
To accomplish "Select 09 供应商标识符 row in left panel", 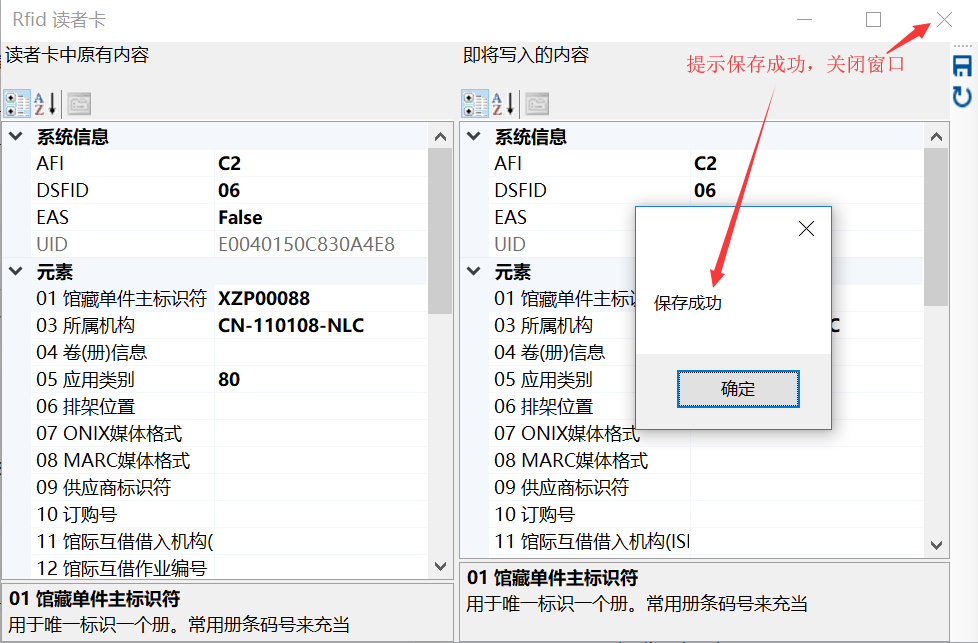I will [x=230, y=488].
